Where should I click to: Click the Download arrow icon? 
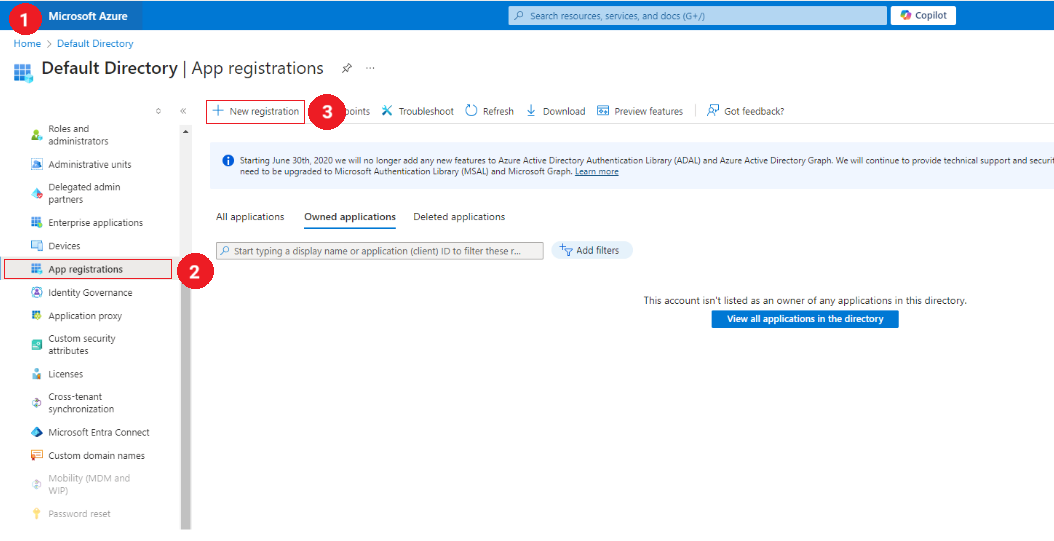[x=531, y=111]
